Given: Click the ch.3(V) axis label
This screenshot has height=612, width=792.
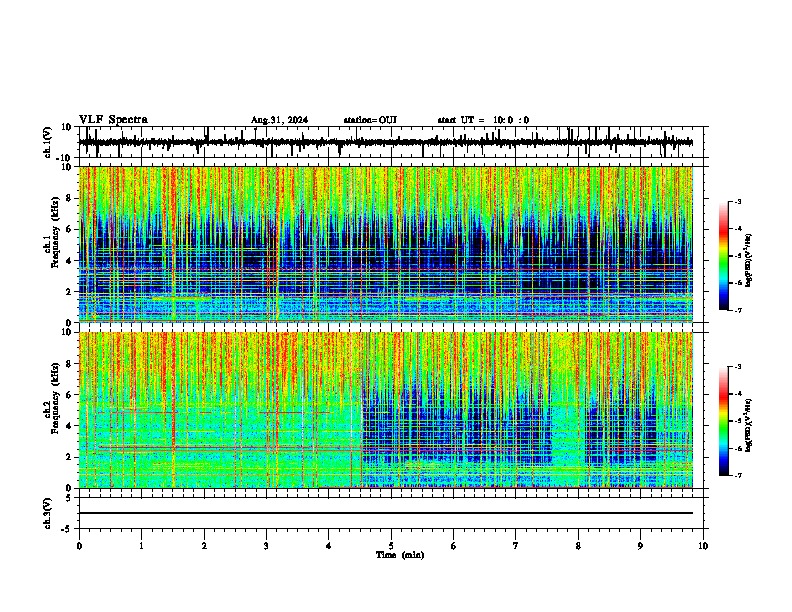Looking at the screenshot, I should coord(48,513).
